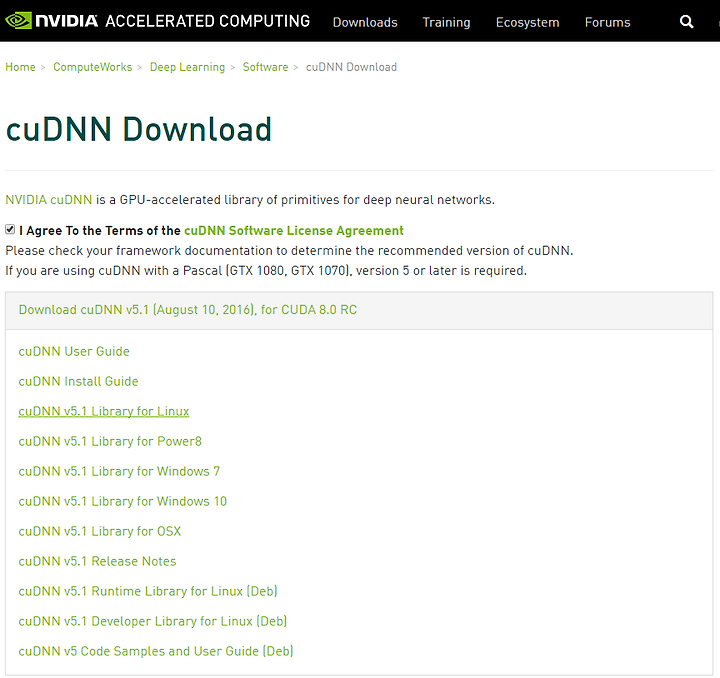Screen dimensions: 720x678
Task: Download cuDNN v5.1 Library for Windows 7
Action: pyautogui.click(x=119, y=471)
